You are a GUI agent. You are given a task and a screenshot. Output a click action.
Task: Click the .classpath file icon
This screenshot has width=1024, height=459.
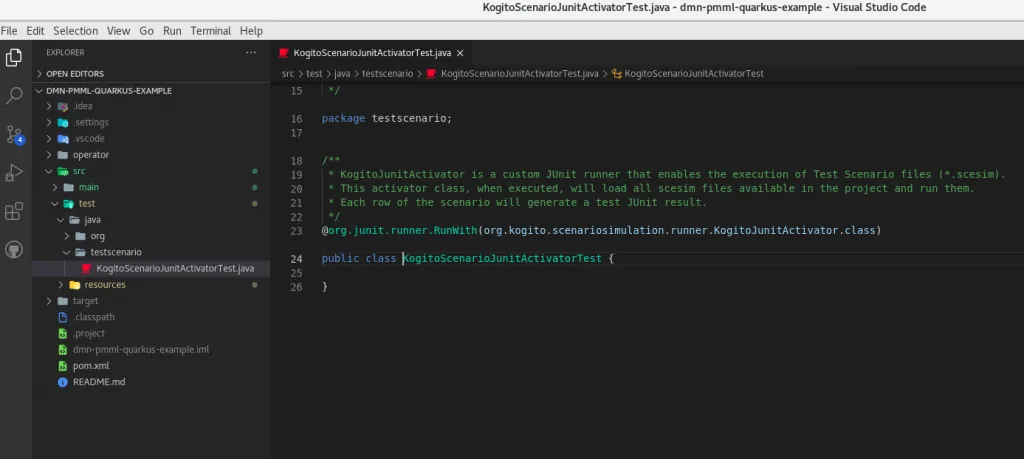(63, 317)
